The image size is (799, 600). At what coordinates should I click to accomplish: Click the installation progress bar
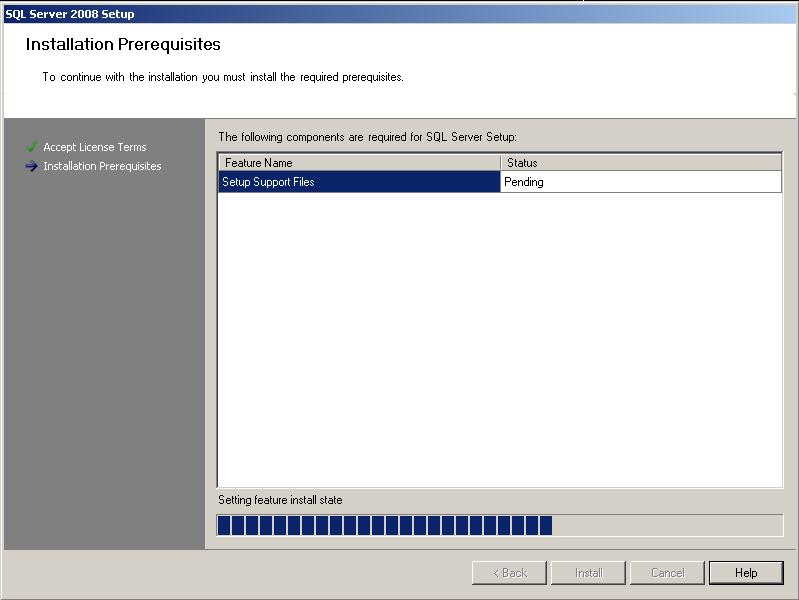pos(500,525)
